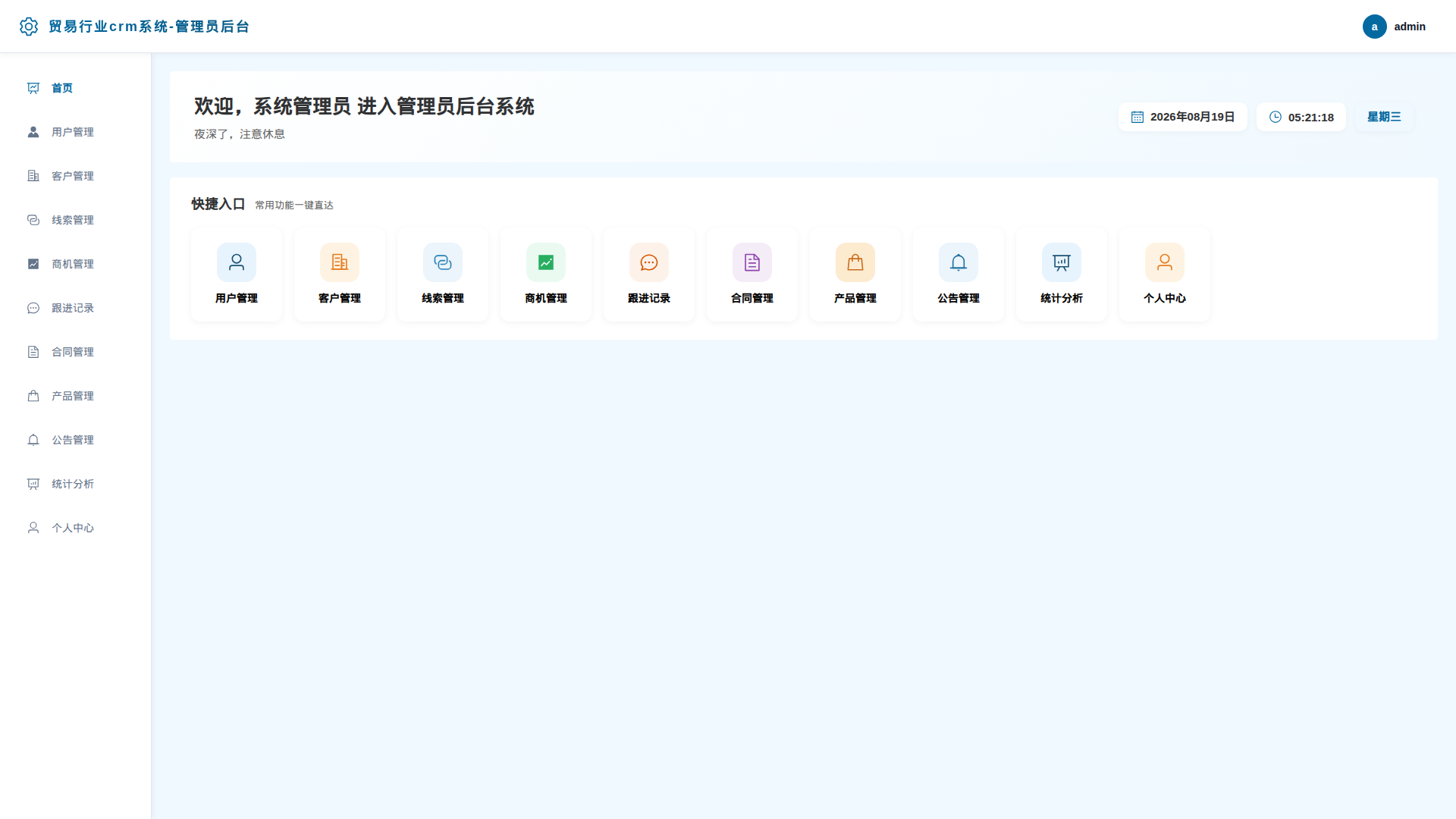
Task: Click the 线索管理 sidebar link icon
Action: 33,220
